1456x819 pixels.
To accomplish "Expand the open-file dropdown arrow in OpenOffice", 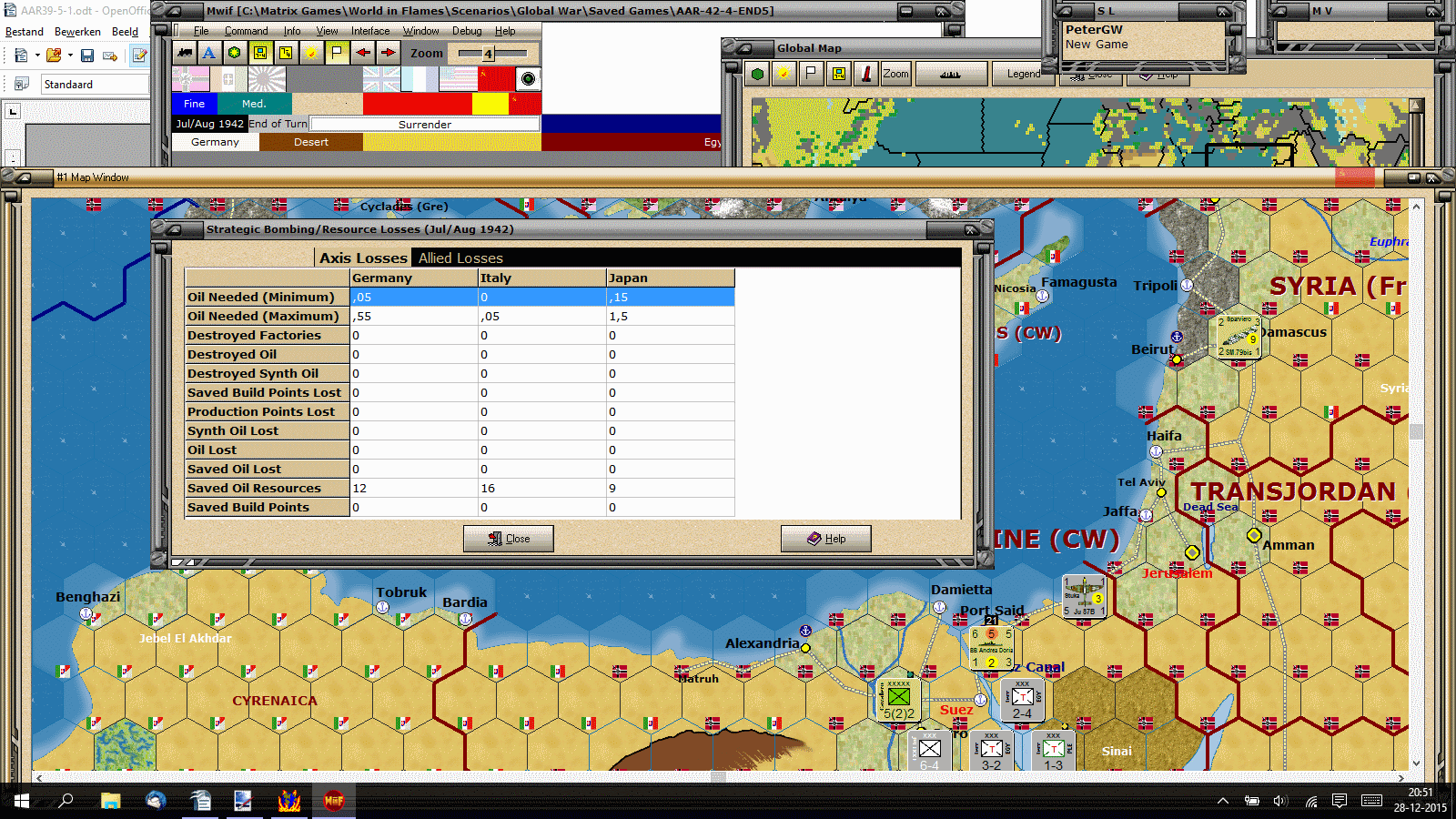I will (70, 56).
